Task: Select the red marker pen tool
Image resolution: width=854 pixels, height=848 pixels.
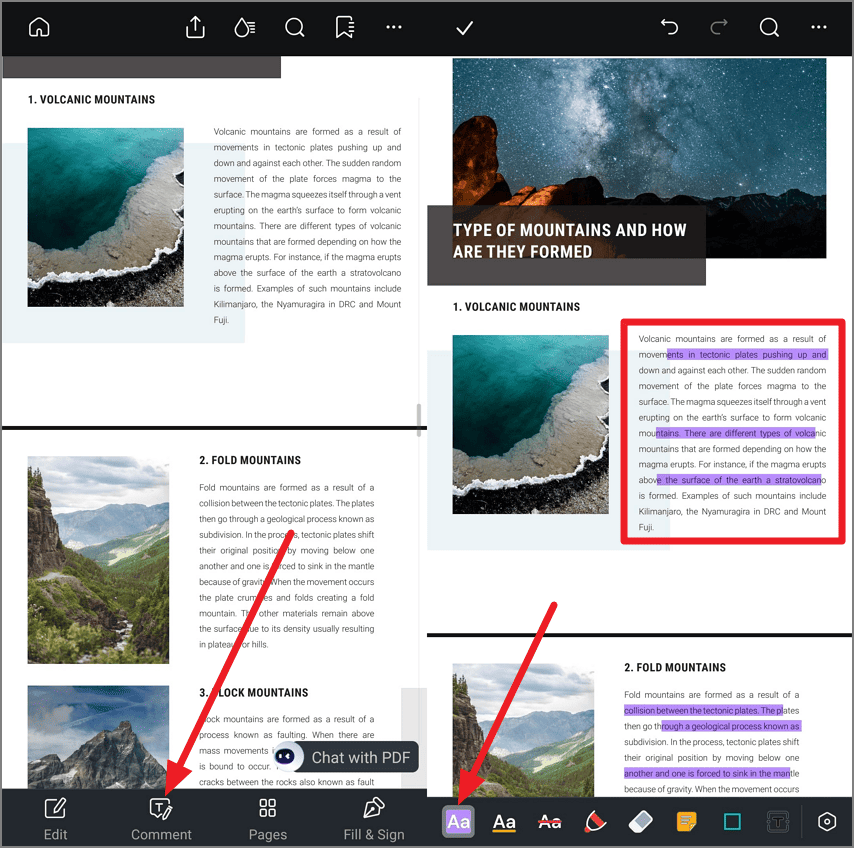Action: 595,821
